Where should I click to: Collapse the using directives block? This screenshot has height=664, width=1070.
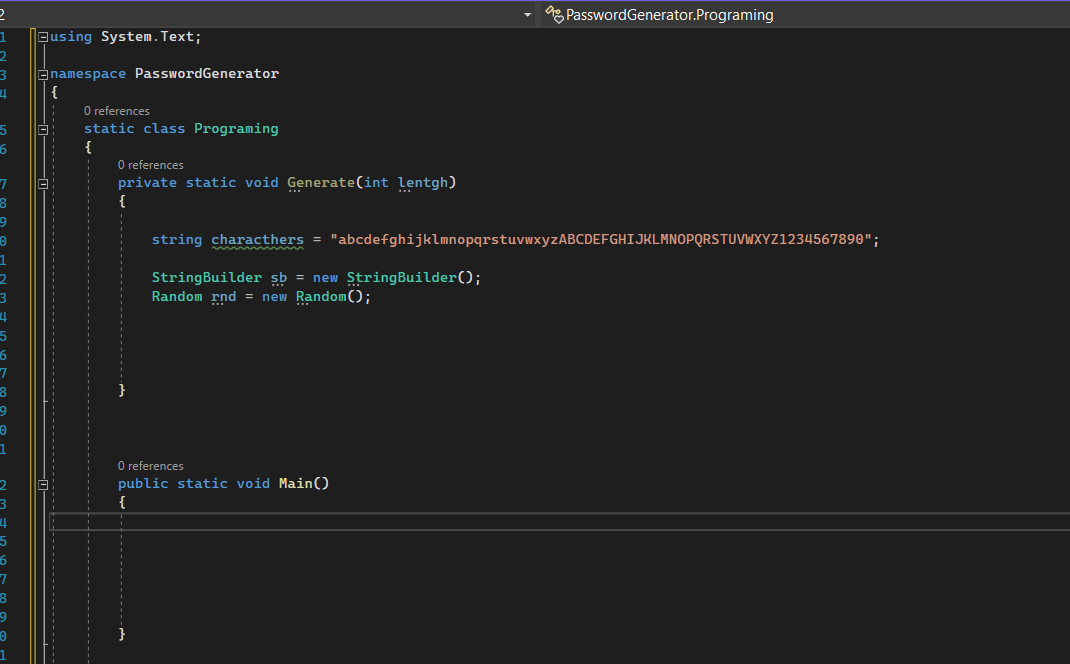pyautogui.click(x=43, y=38)
